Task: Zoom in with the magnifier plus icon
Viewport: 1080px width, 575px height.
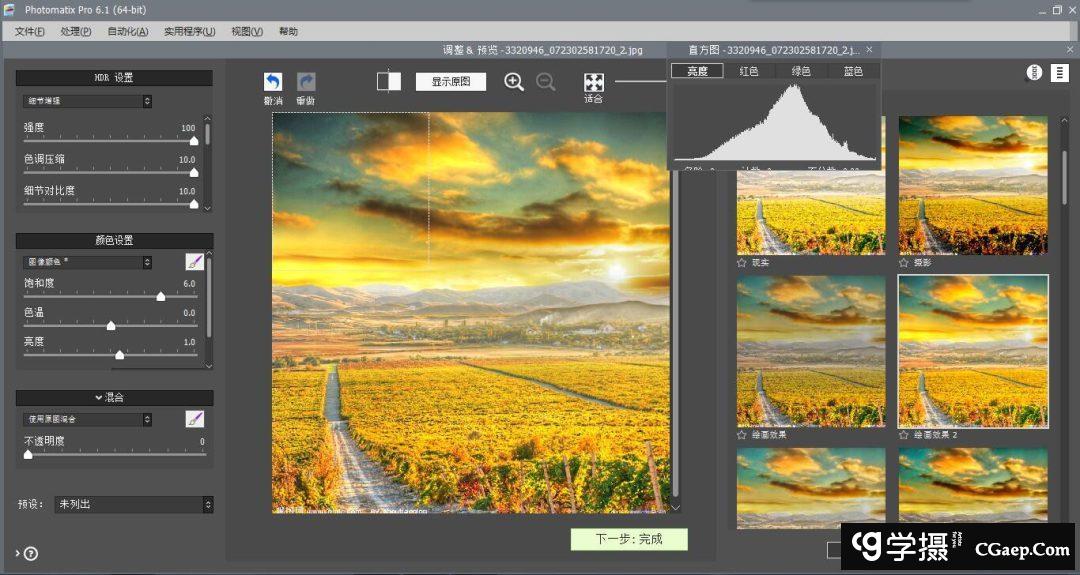Action: pyautogui.click(x=514, y=82)
